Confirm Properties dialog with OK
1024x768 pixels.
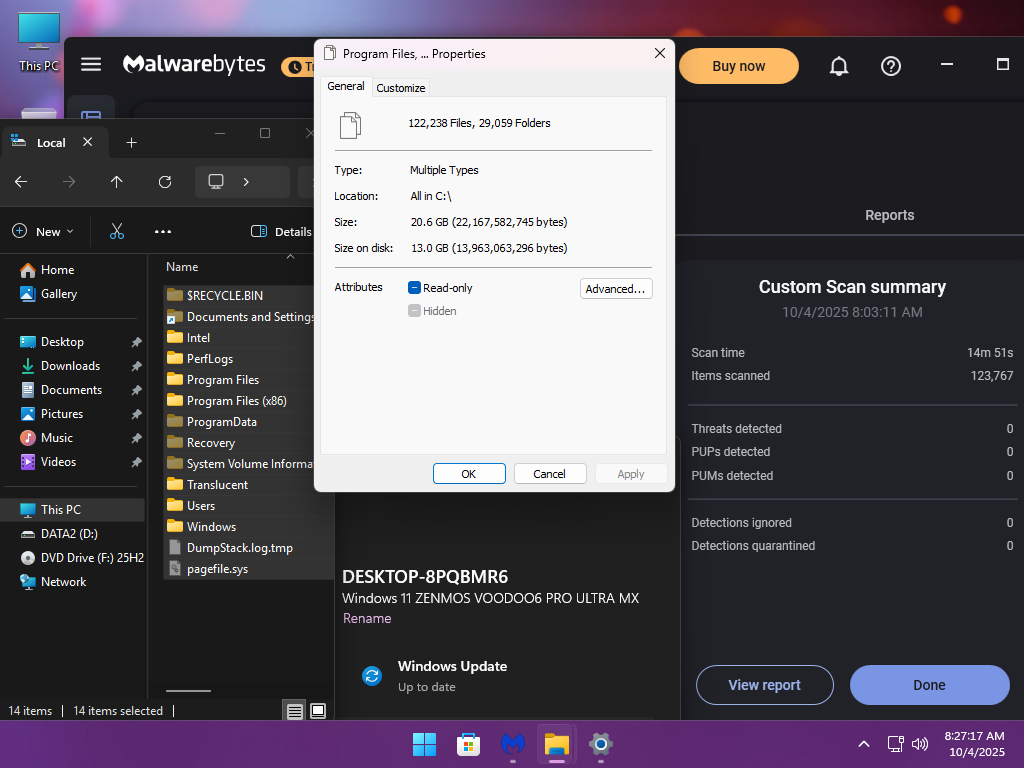tap(469, 473)
